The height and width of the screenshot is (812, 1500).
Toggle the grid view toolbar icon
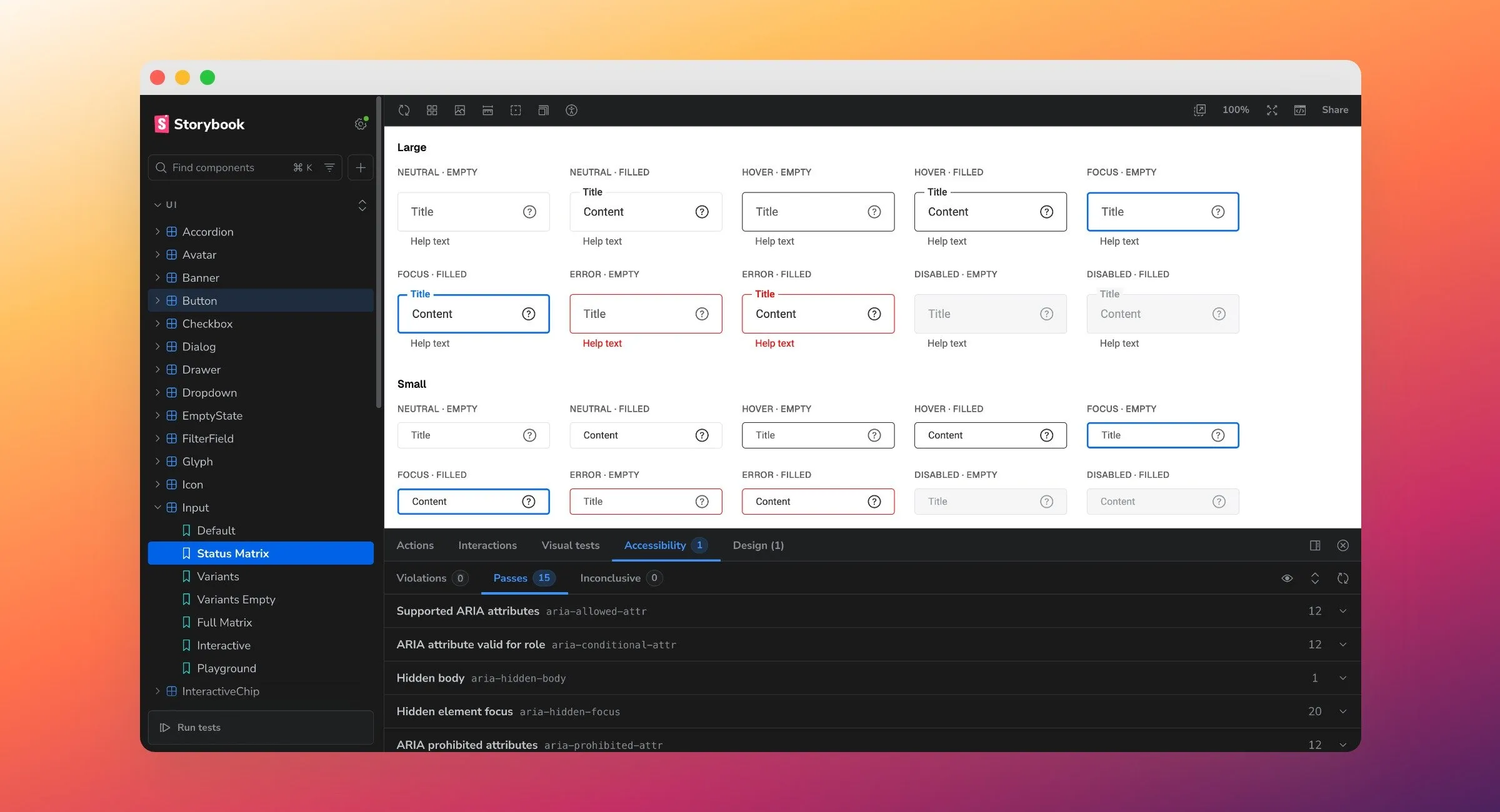[432, 110]
